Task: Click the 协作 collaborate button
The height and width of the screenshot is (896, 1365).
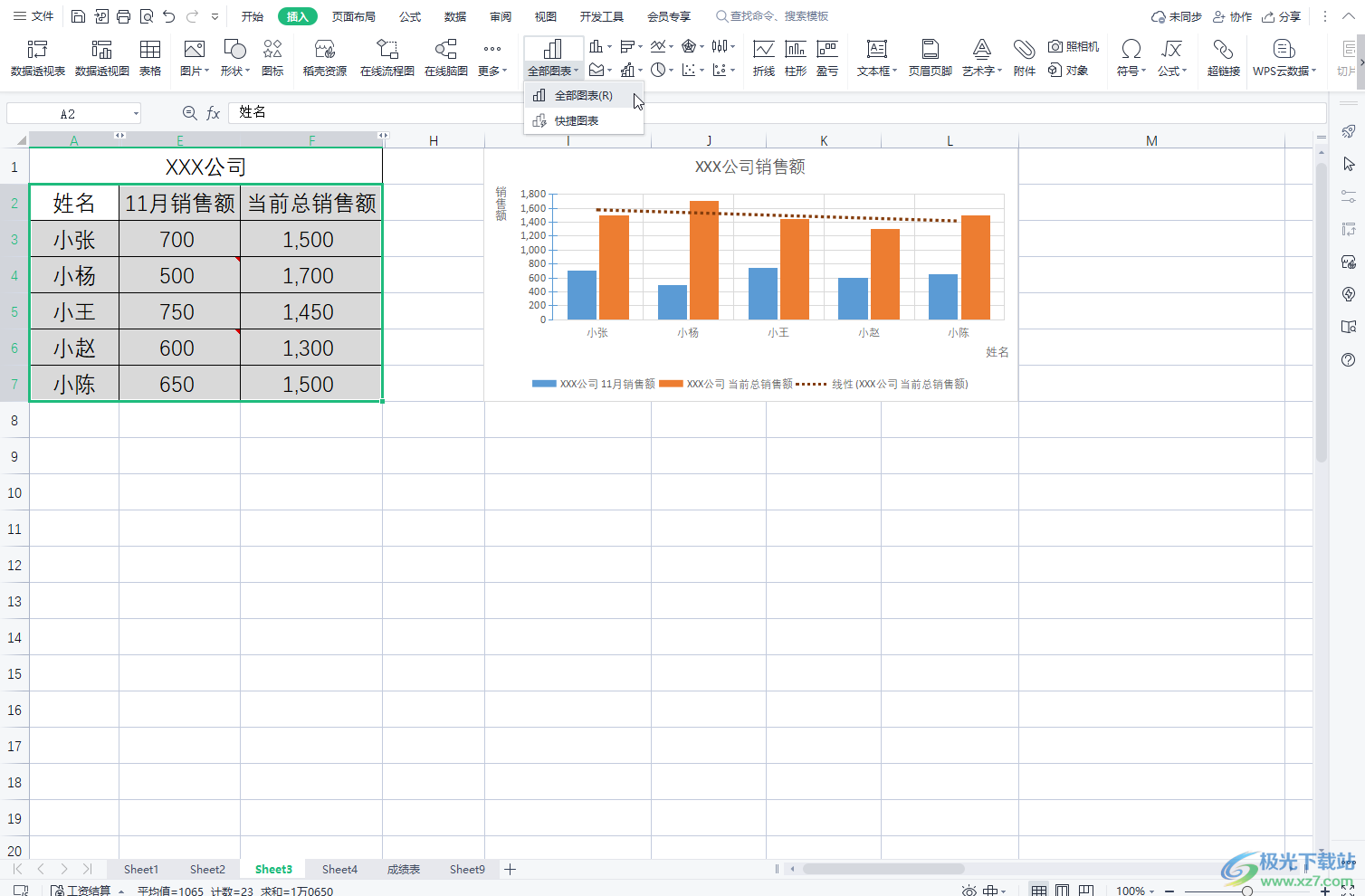Action: (1233, 16)
